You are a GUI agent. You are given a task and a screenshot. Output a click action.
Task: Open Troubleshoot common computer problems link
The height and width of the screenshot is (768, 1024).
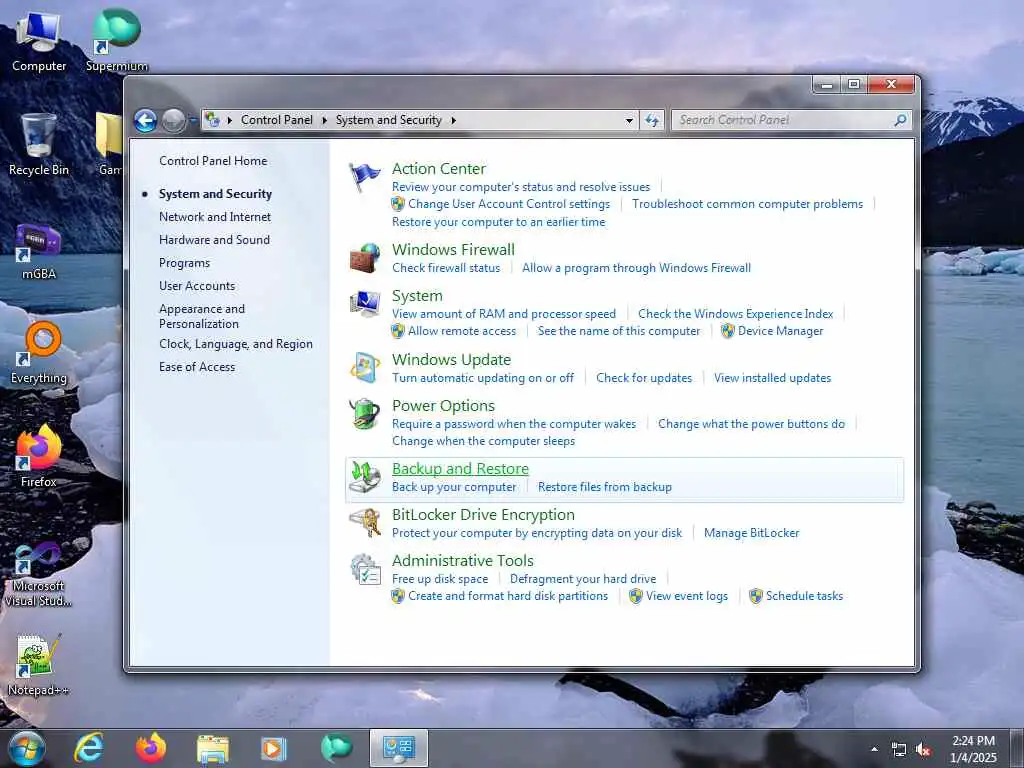[x=747, y=204]
